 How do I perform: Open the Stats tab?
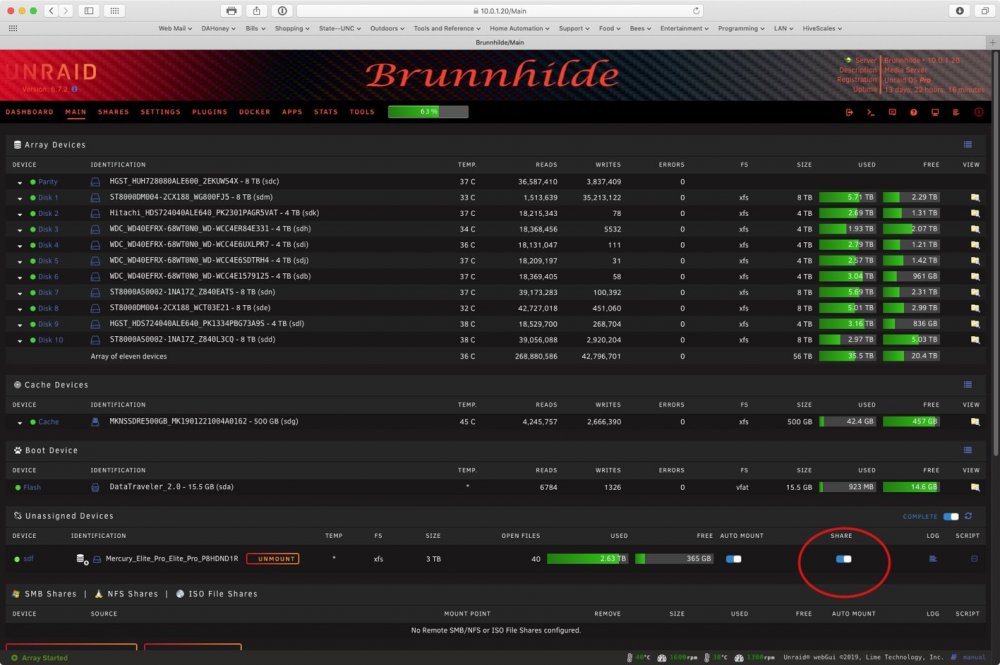click(325, 112)
